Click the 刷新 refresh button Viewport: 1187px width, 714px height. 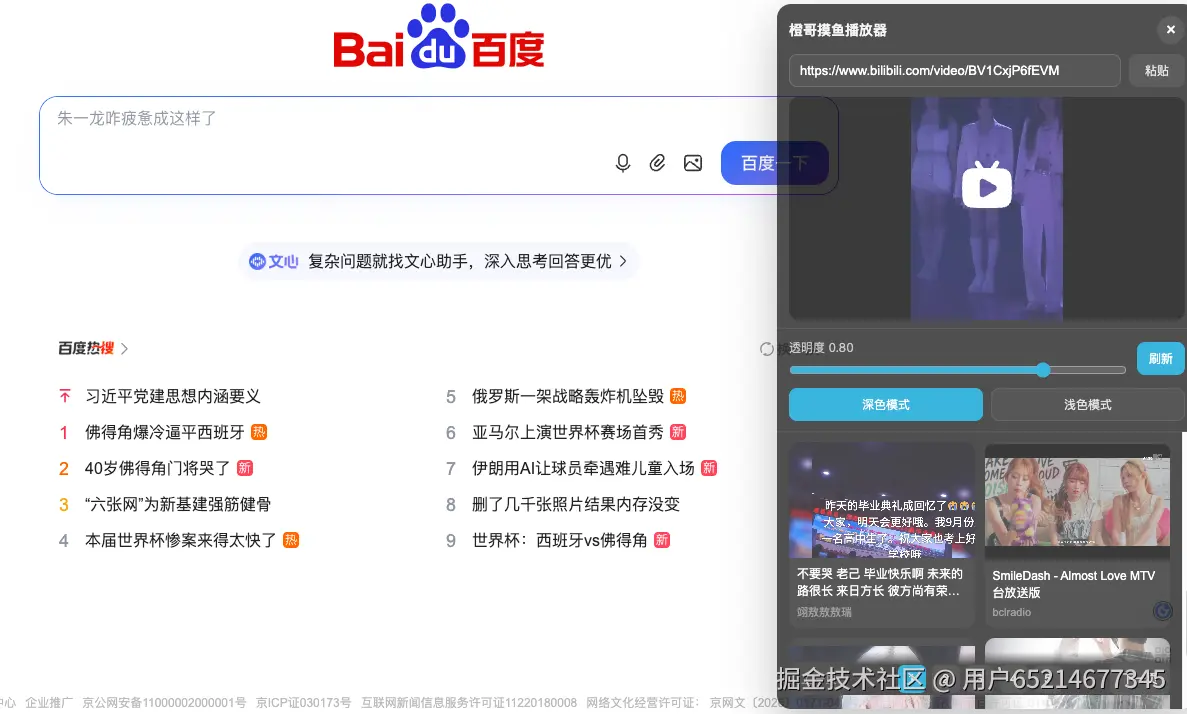[1161, 358]
